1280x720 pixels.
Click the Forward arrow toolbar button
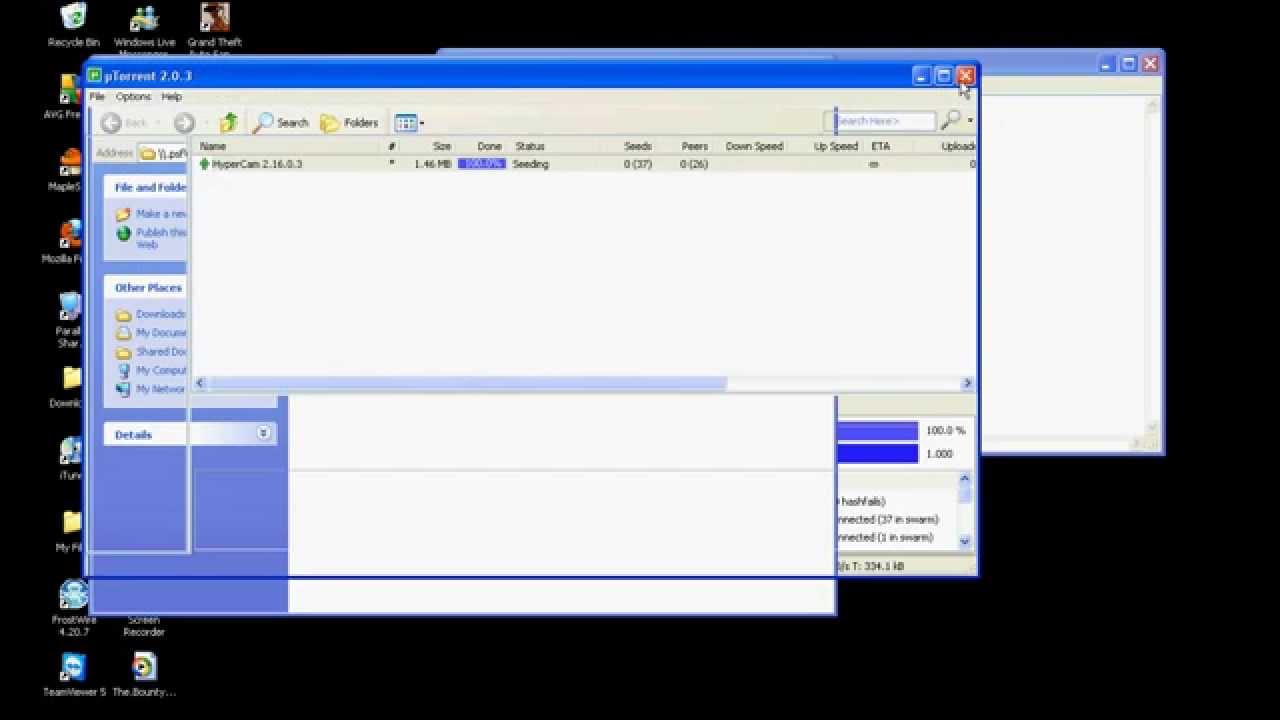(184, 122)
